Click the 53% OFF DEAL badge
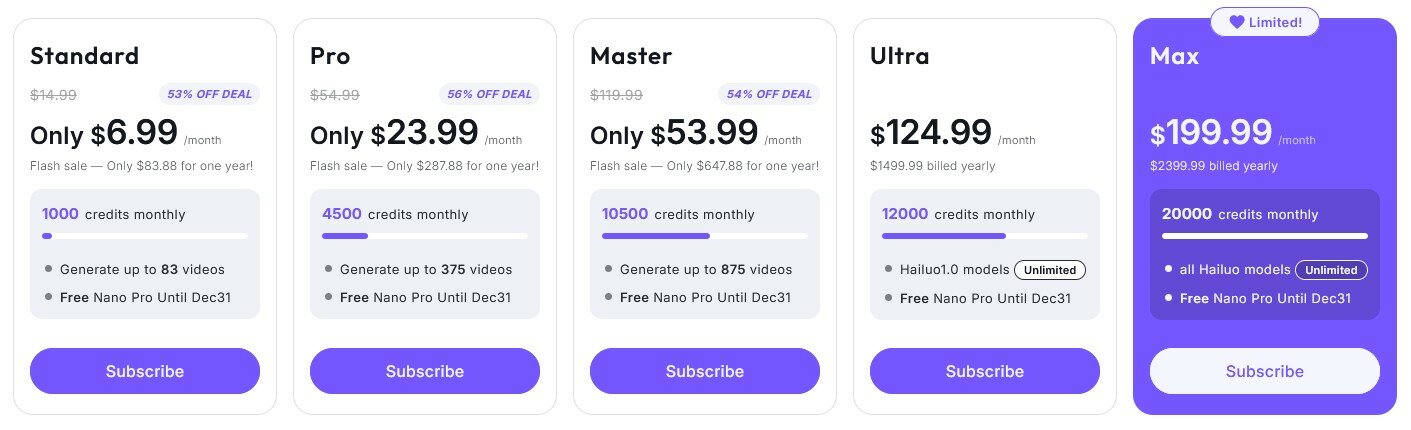This screenshot has height=430, width=1411. [x=209, y=94]
